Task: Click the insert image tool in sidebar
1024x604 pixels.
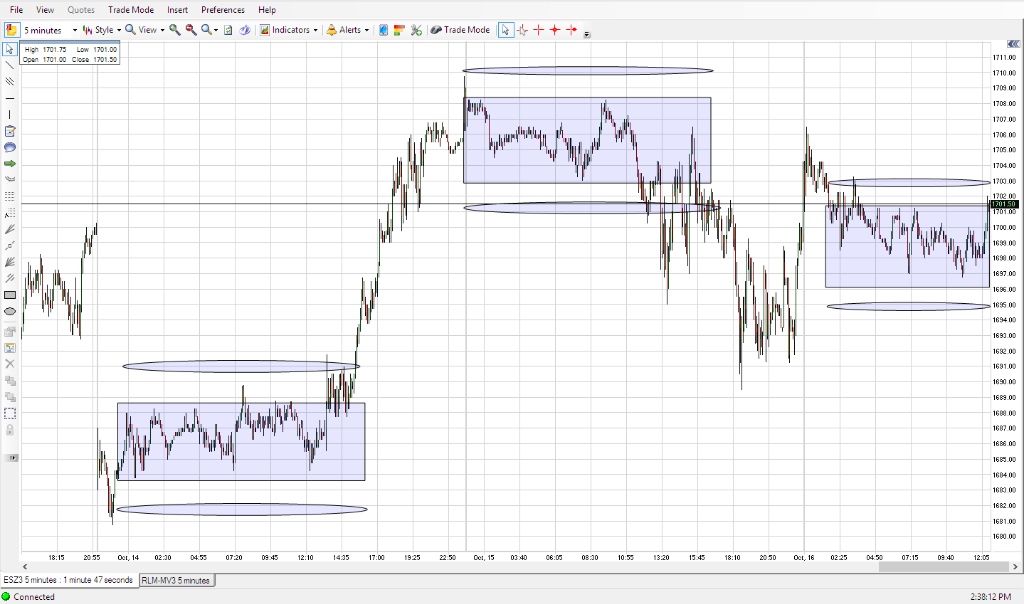Action: pyautogui.click(x=10, y=347)
